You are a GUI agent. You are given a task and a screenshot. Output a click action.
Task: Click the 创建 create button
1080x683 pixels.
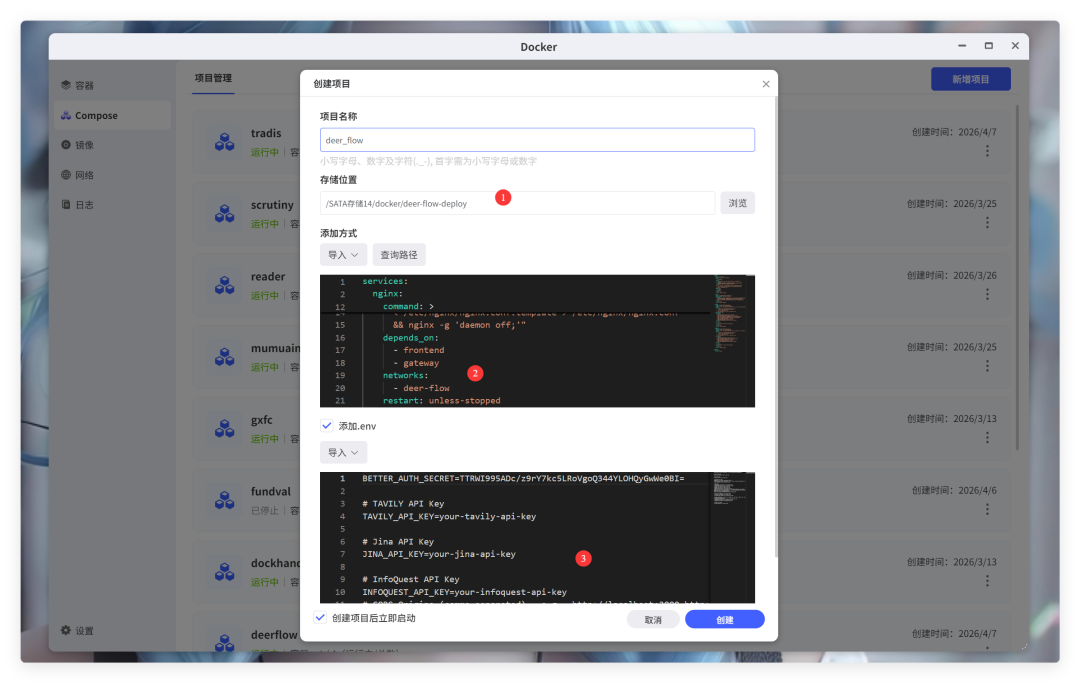tap(725, 620)
